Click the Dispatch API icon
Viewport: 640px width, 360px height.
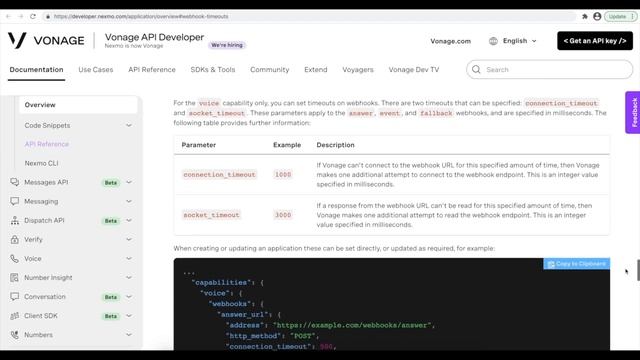(15, 220)
